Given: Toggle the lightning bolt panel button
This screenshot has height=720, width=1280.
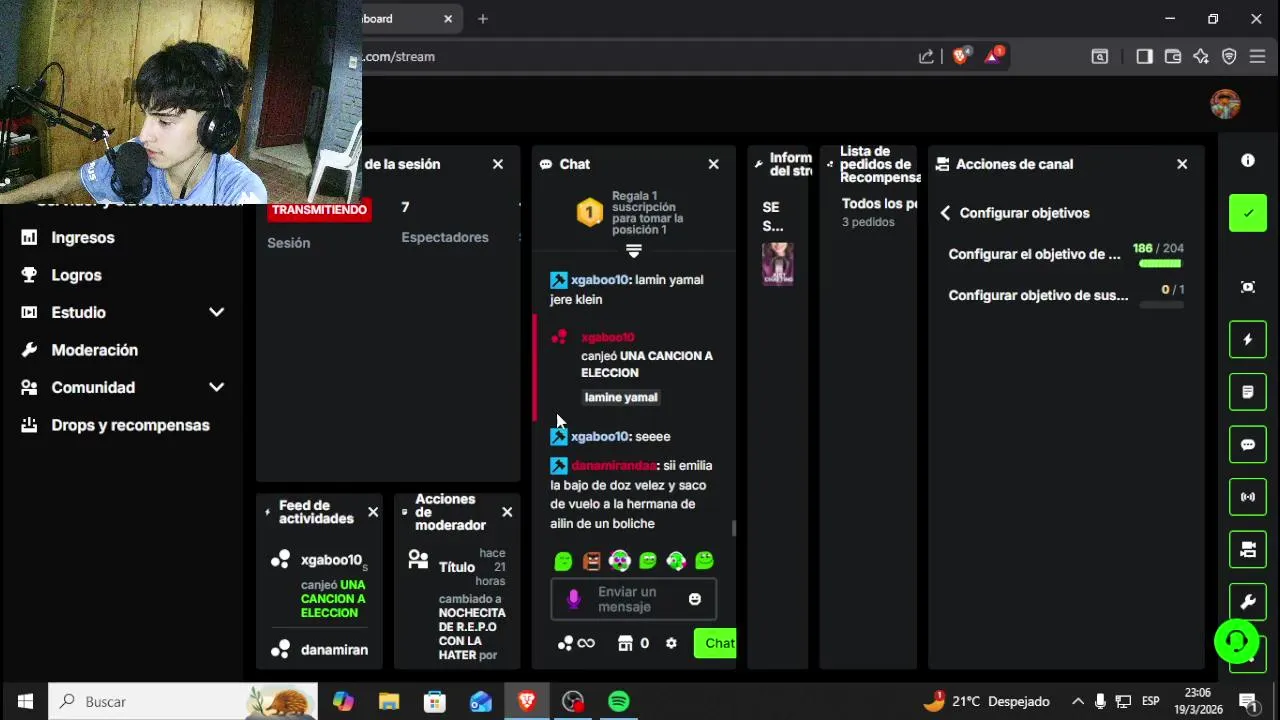Looking at the screenshot, I should [1248, 340].
